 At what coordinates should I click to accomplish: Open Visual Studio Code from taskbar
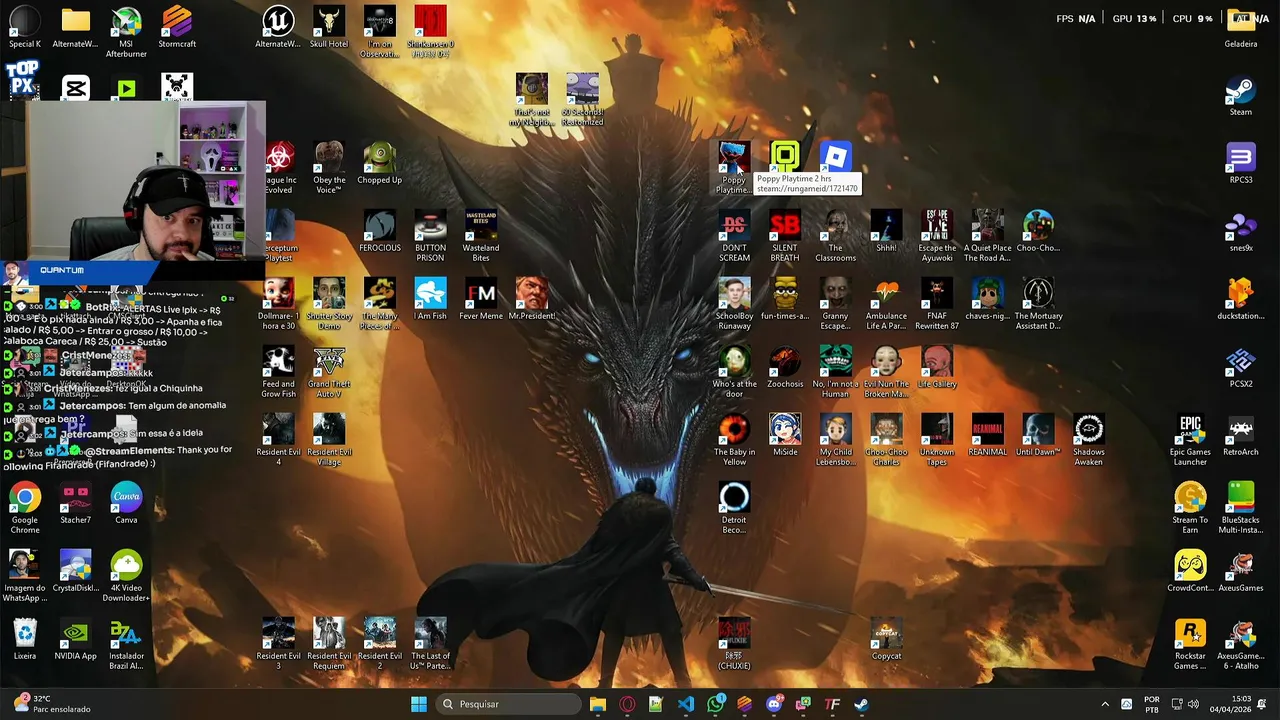pyautogui.click(x=686, y=704)
